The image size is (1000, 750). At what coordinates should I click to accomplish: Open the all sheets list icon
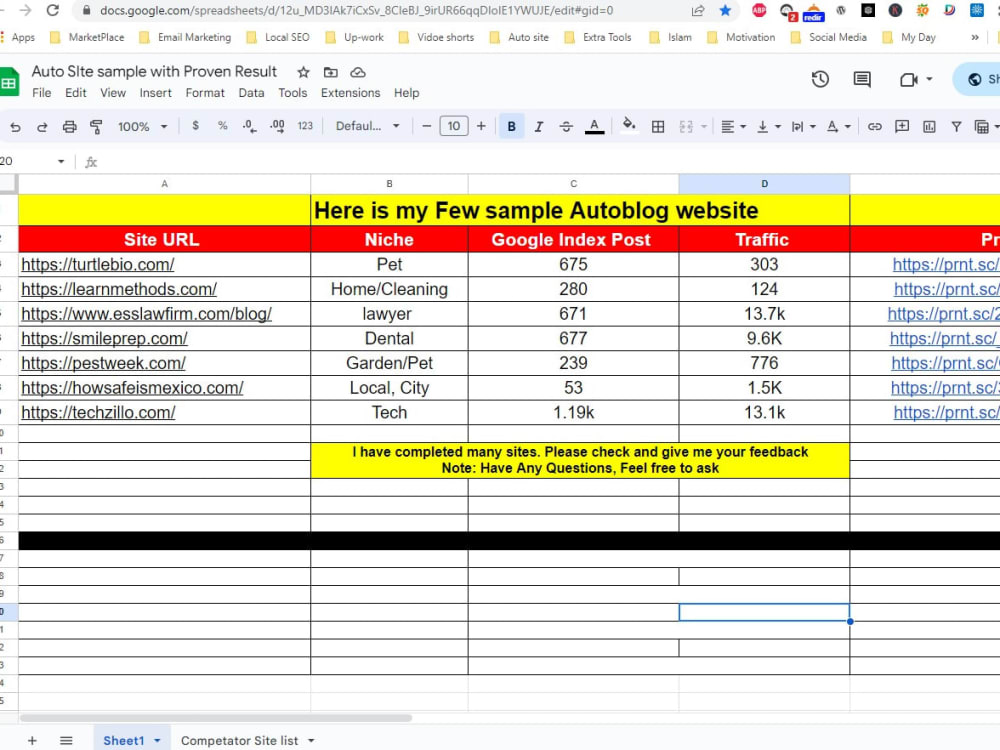66,740
